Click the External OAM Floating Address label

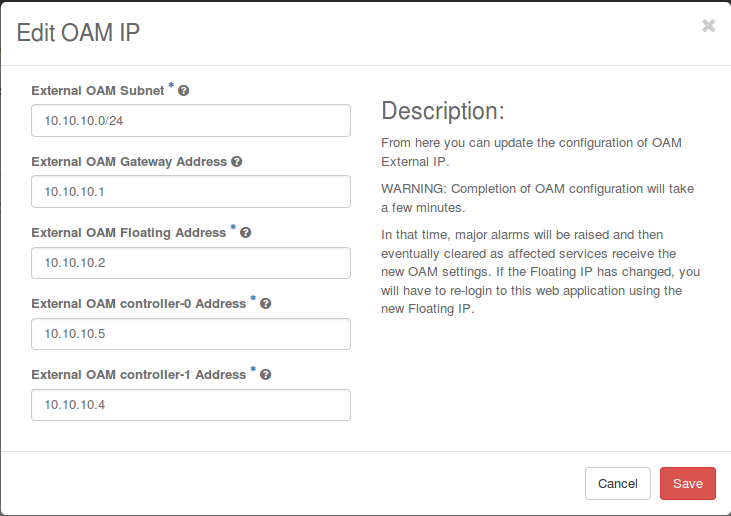(129, 233)
